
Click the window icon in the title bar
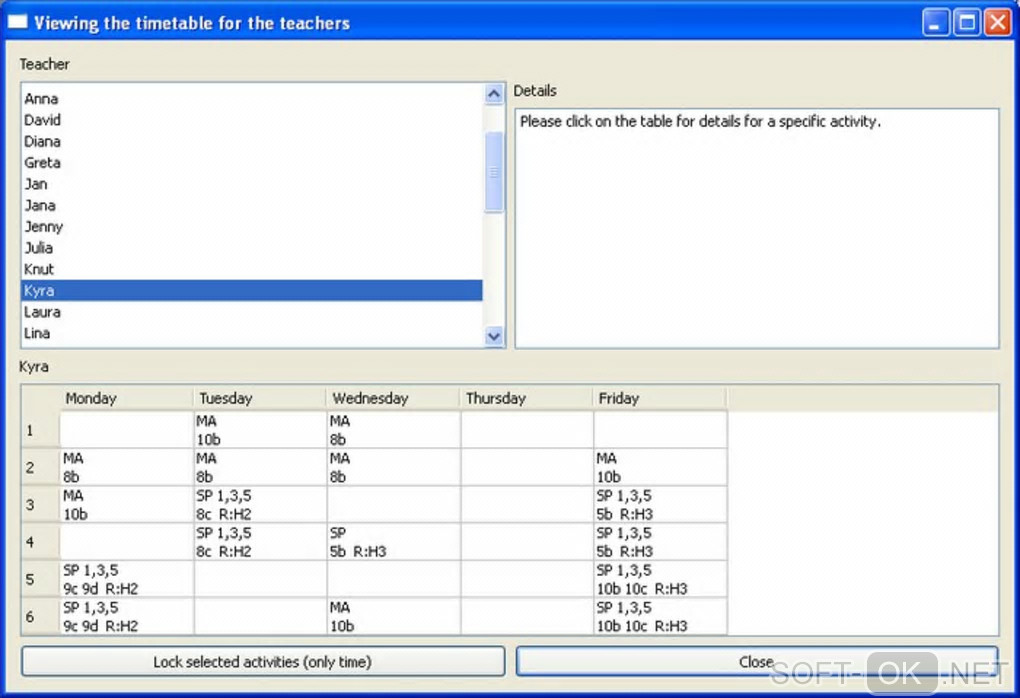[18, 22]
